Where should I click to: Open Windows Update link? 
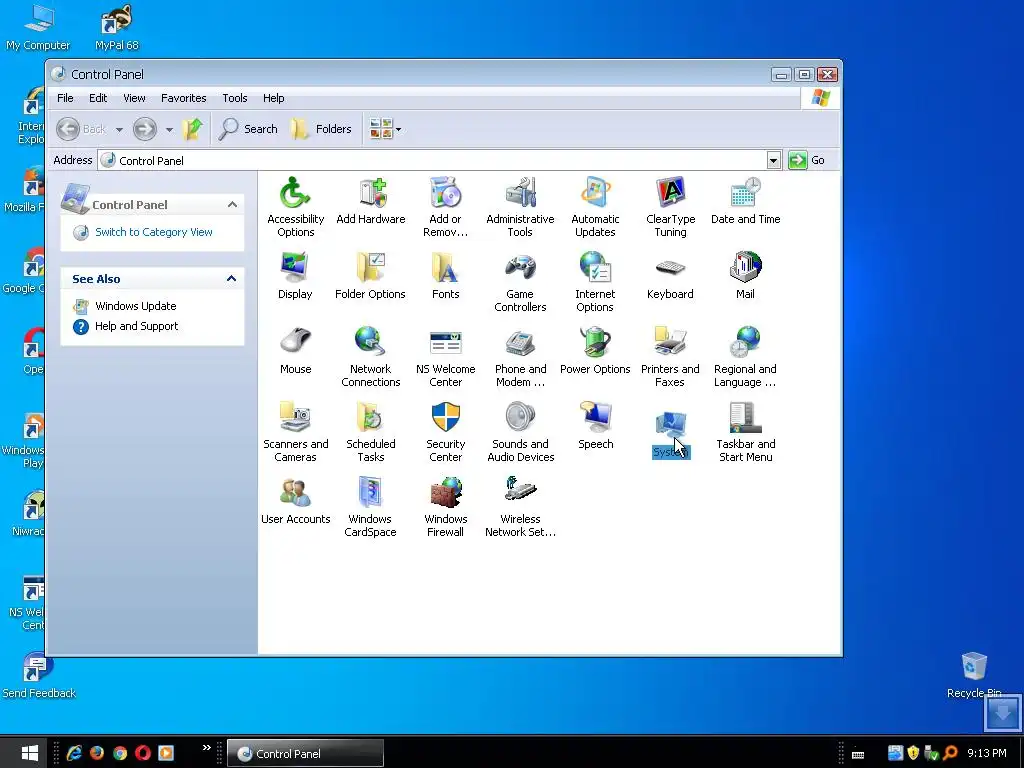click(135, 306)
